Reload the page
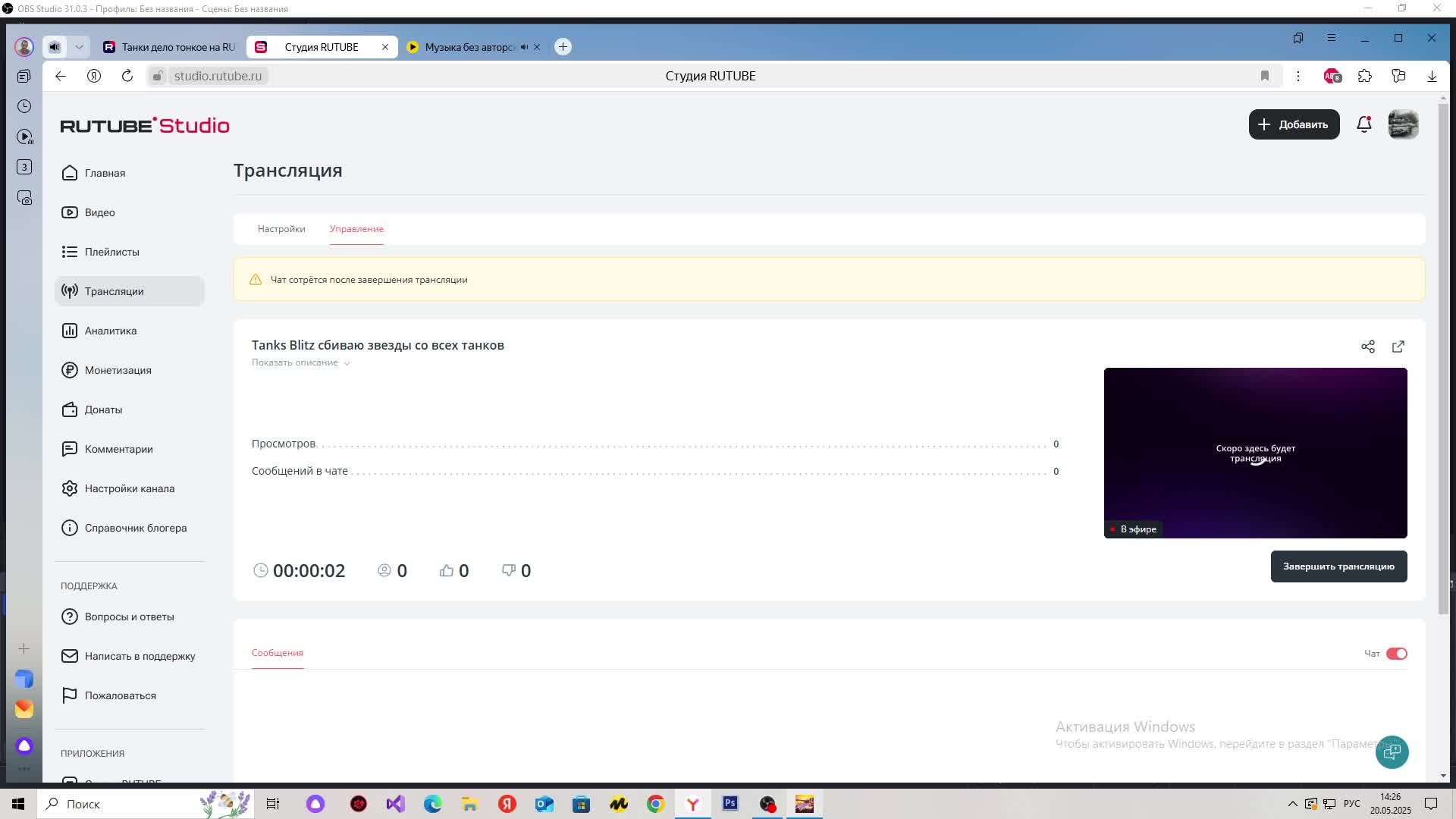Screen dimensions: 1456x819 127,76
